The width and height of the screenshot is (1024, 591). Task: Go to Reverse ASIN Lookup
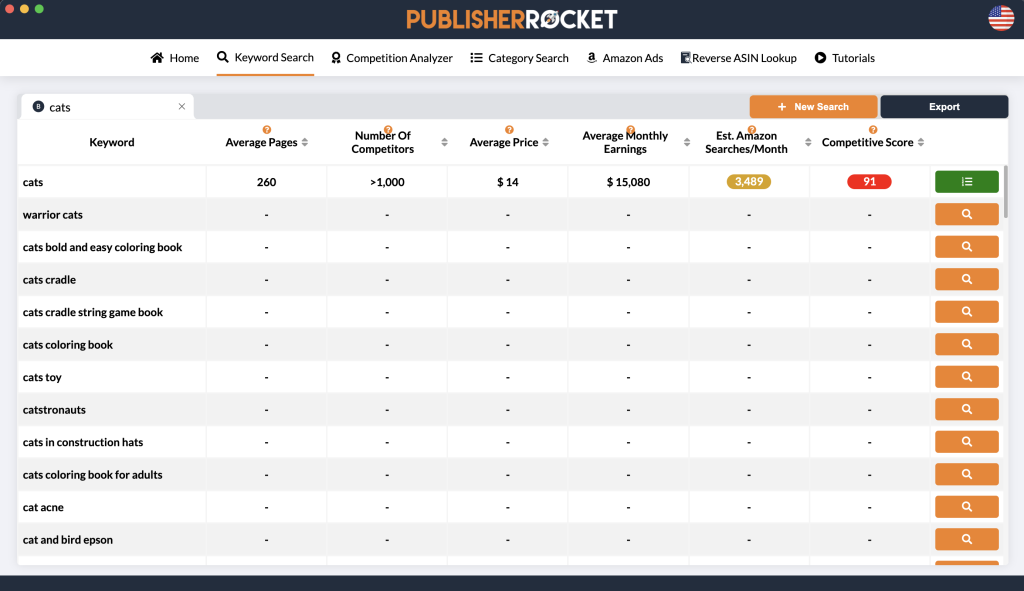pyautogui.click(x=738, y=58)
